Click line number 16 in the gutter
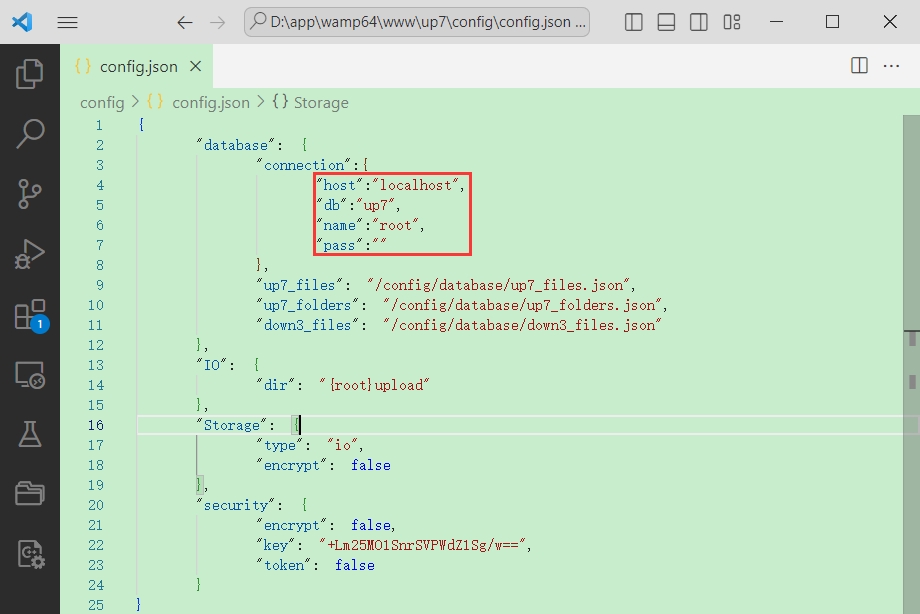 [96, 425]
